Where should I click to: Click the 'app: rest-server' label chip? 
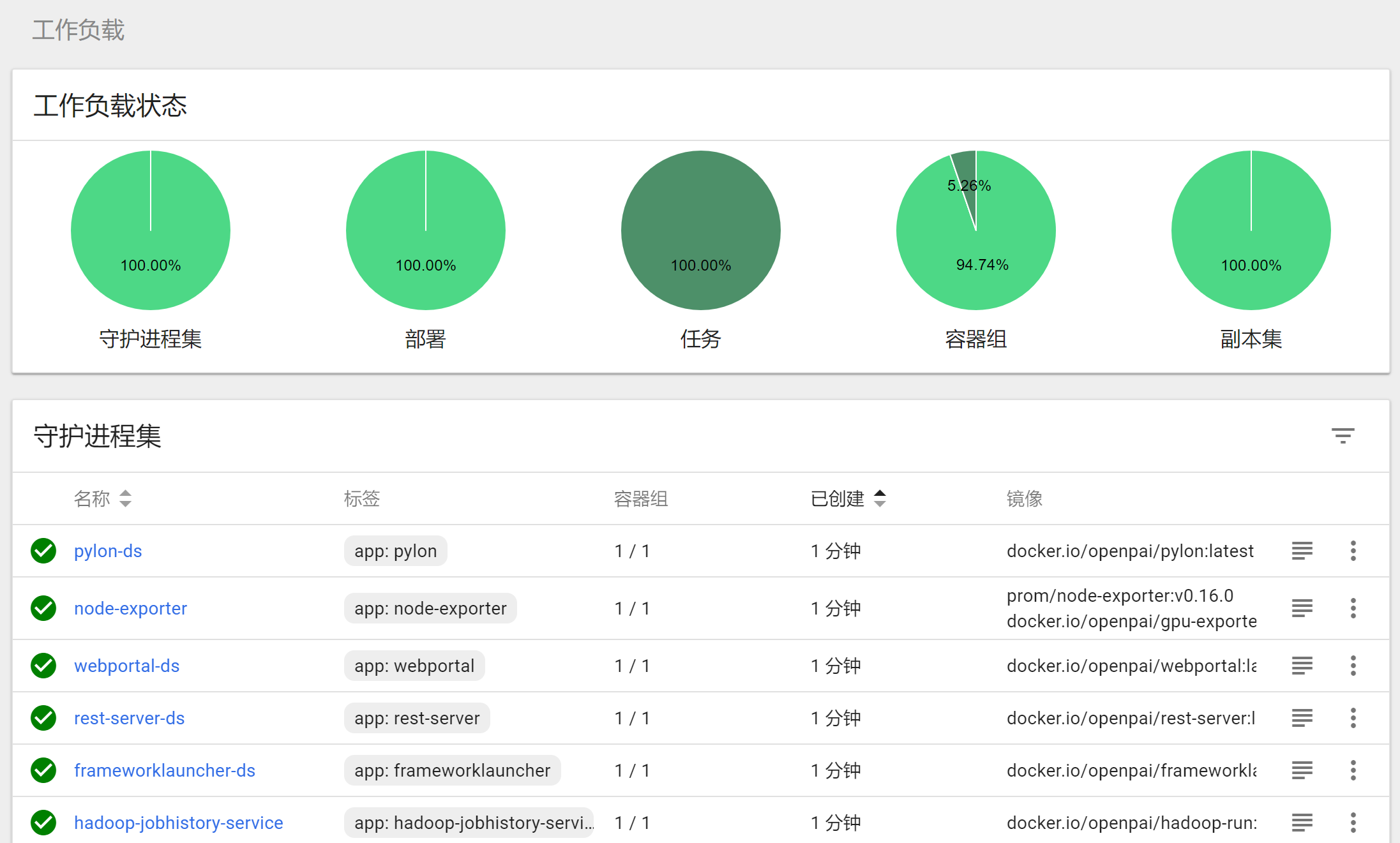coord(417,718)
